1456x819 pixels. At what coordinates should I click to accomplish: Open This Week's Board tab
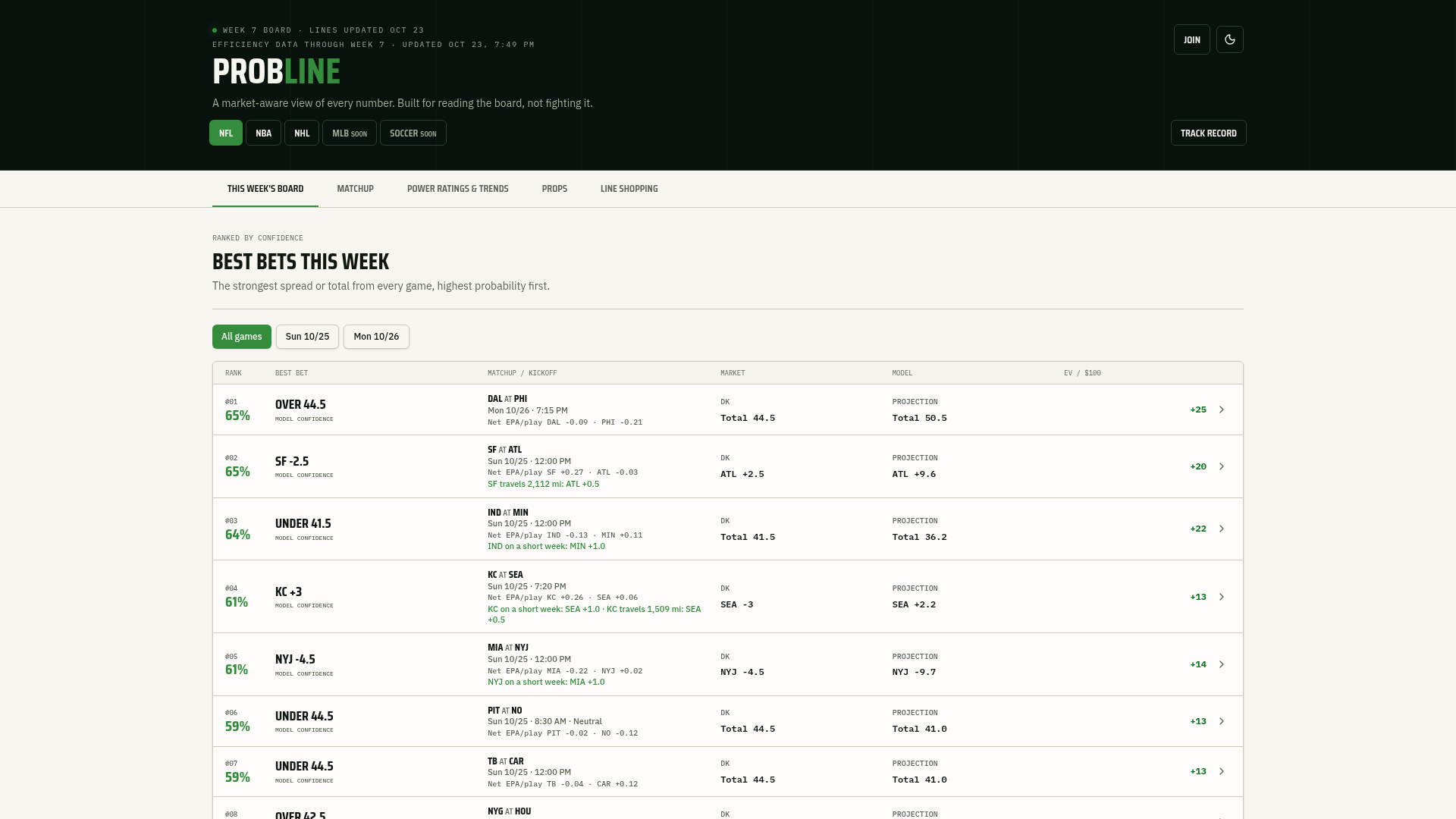pyautogui.click(x=265, y=189)
